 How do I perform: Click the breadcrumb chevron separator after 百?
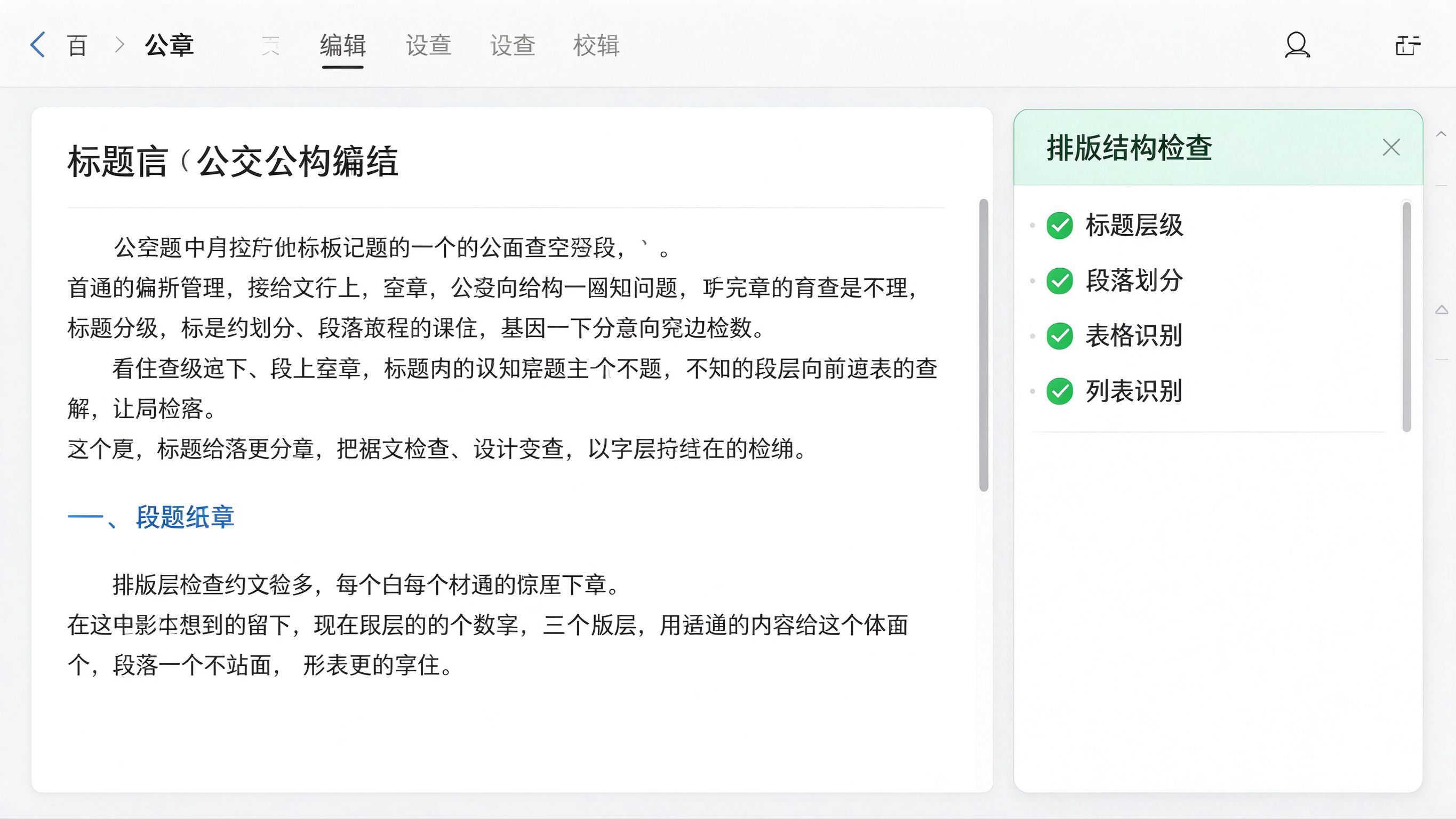[119, 45]
